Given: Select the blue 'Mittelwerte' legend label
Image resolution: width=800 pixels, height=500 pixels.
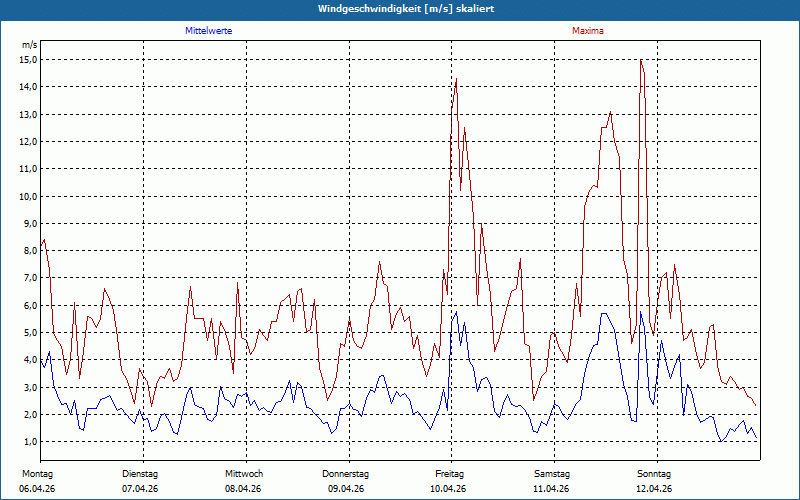Looking at the screenshot, I should click(209, 31).
